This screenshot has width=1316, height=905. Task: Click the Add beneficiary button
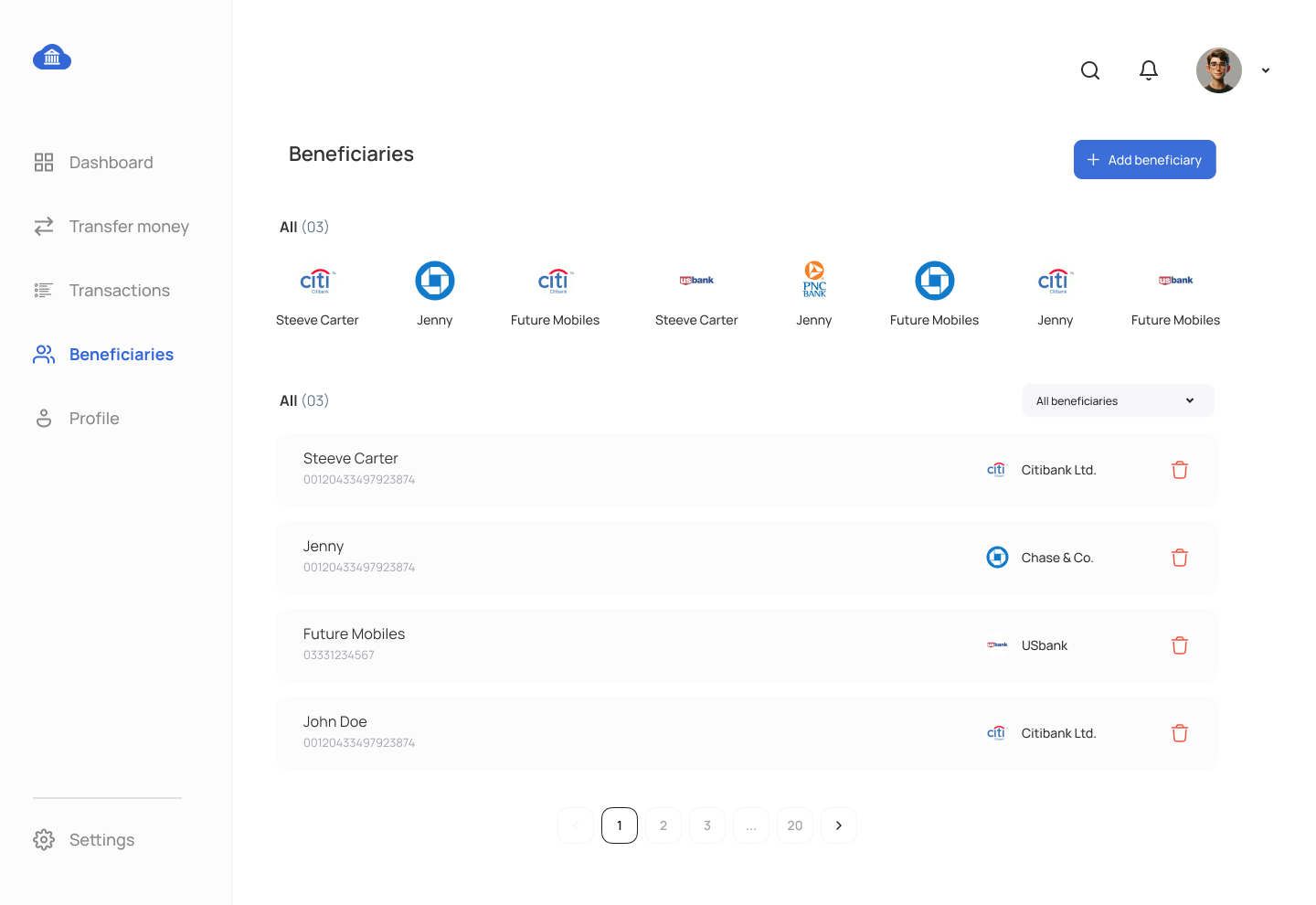point(1145,160)
